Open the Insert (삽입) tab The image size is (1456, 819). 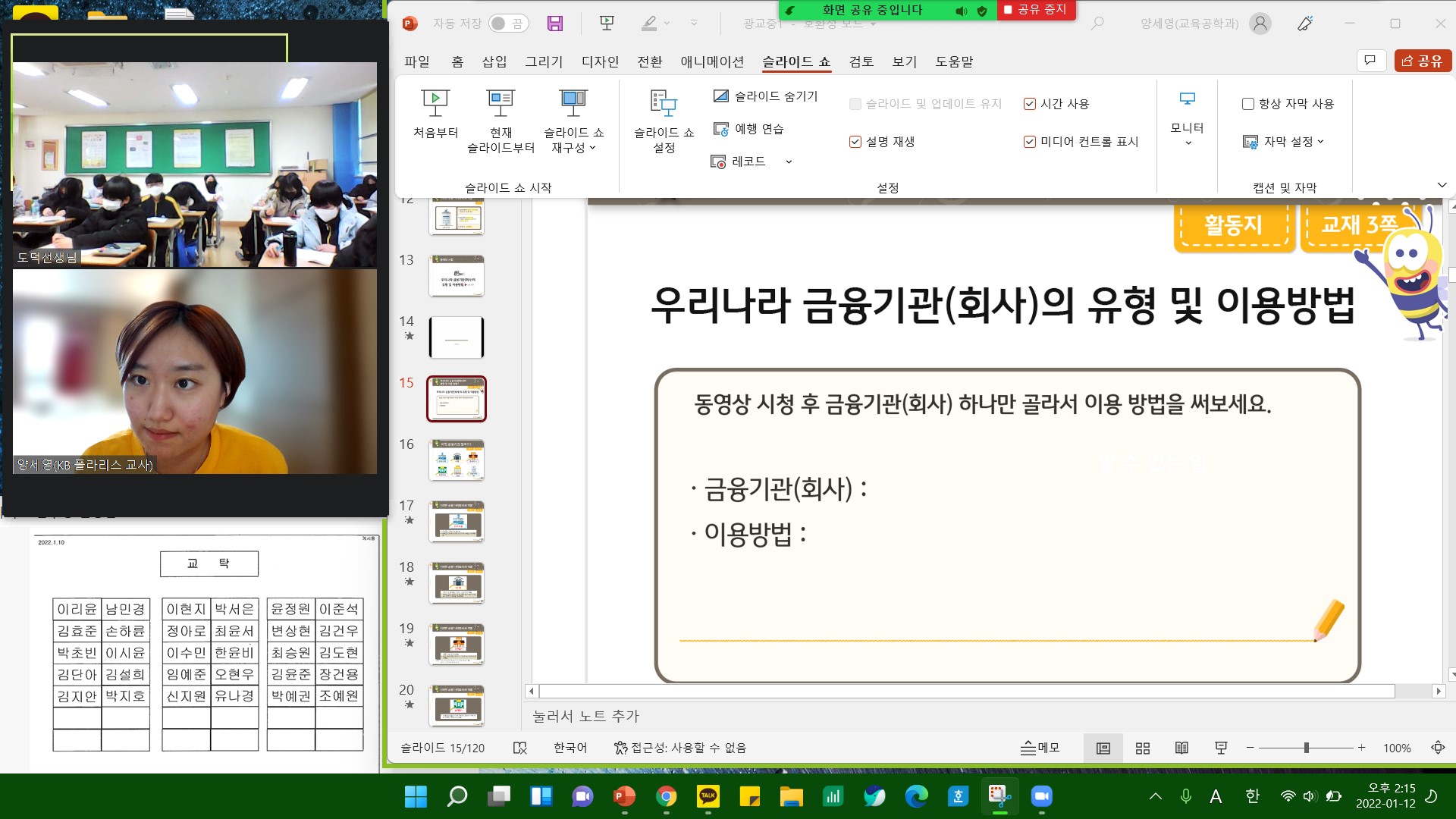pos(494,61)
